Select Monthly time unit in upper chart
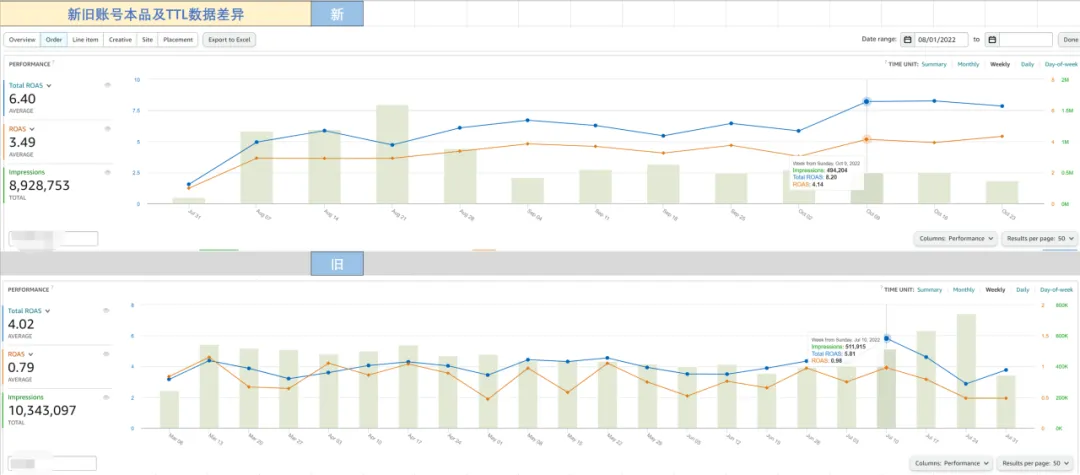 968,64
